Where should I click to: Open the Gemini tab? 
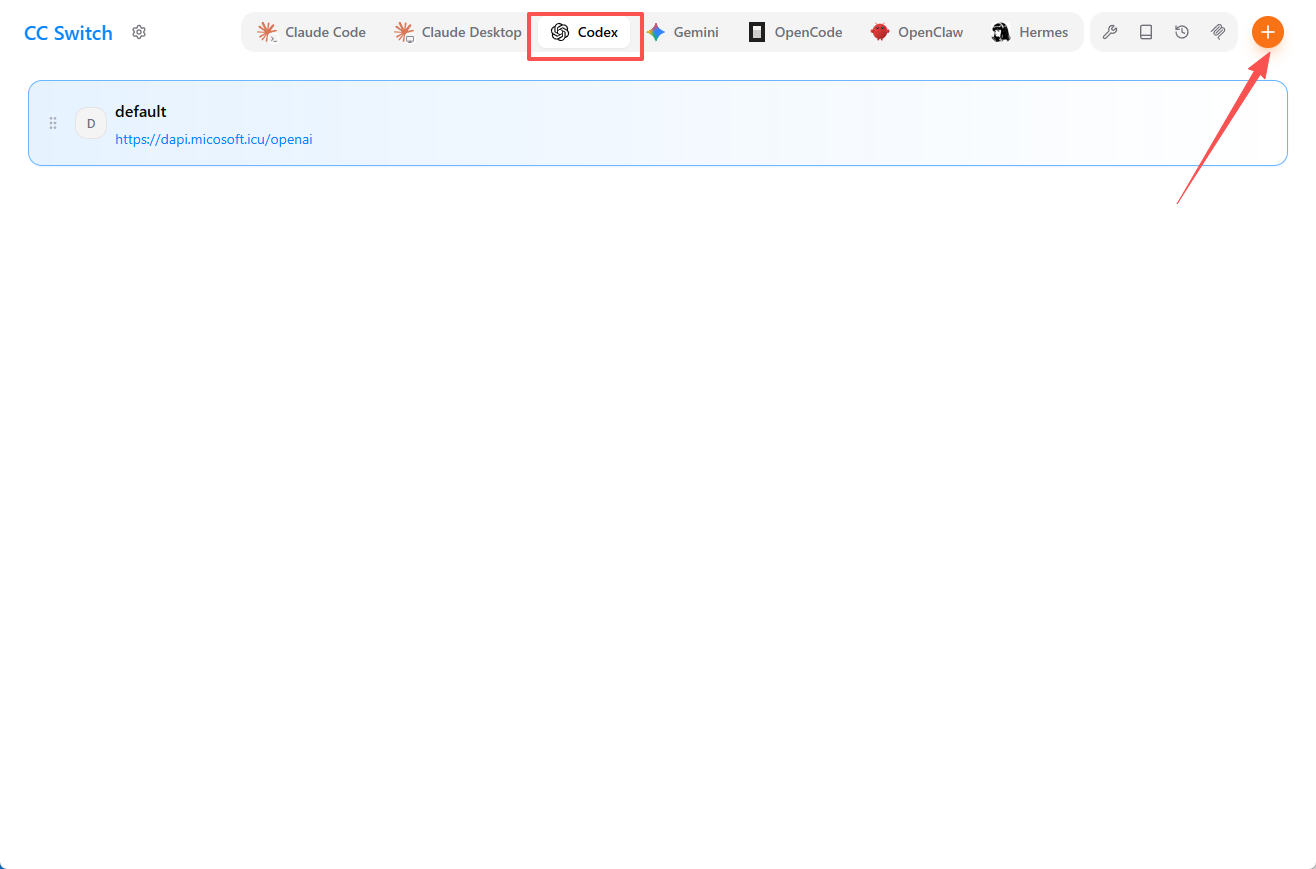click(x=683, y=32)
